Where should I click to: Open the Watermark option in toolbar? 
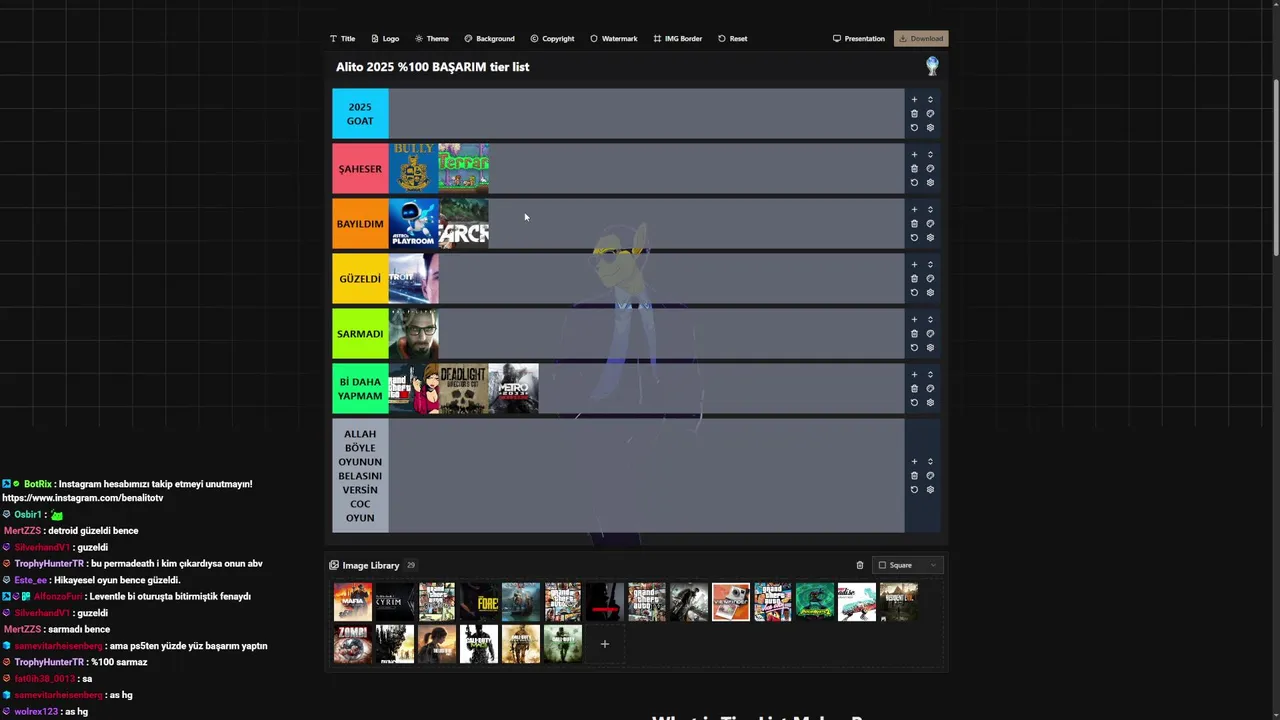click(613, 39)
